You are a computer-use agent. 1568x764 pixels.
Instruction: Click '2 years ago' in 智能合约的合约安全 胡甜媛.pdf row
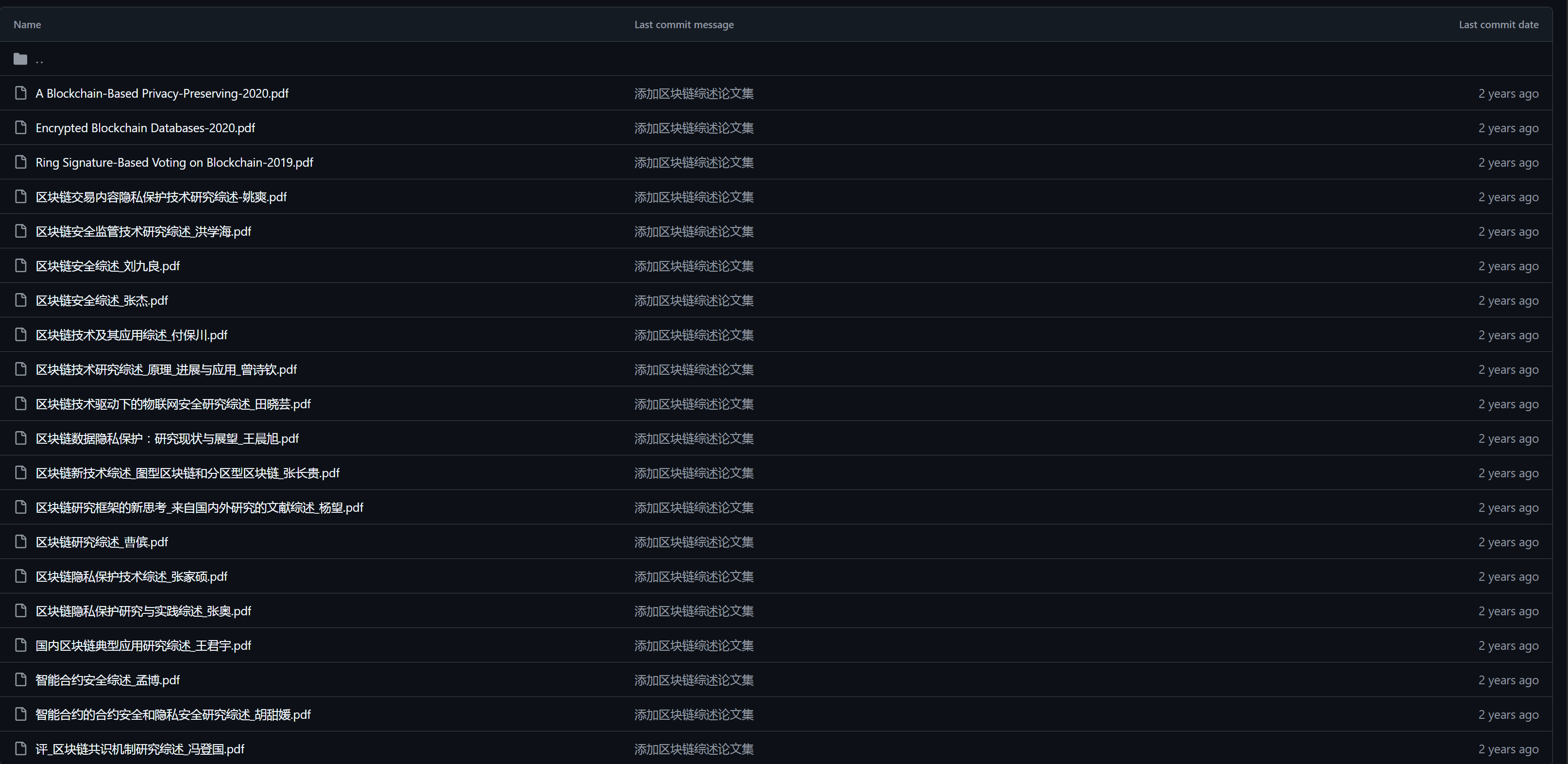(1508, 714)
